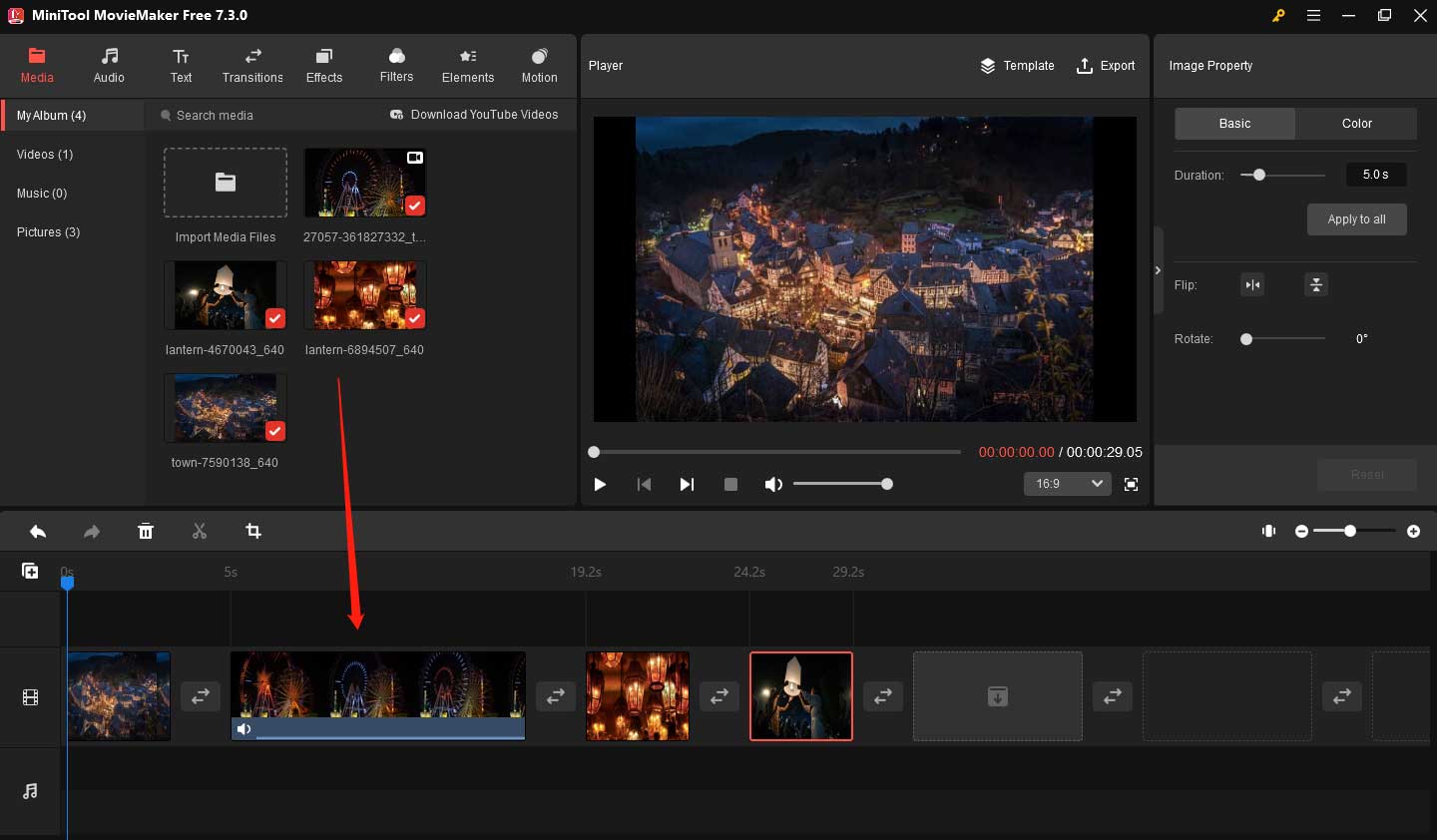Mute the ferris wheel clip audio
The height and width of the screenshot is (840, 1437).
pyautogui.click(x=243, y=729)
